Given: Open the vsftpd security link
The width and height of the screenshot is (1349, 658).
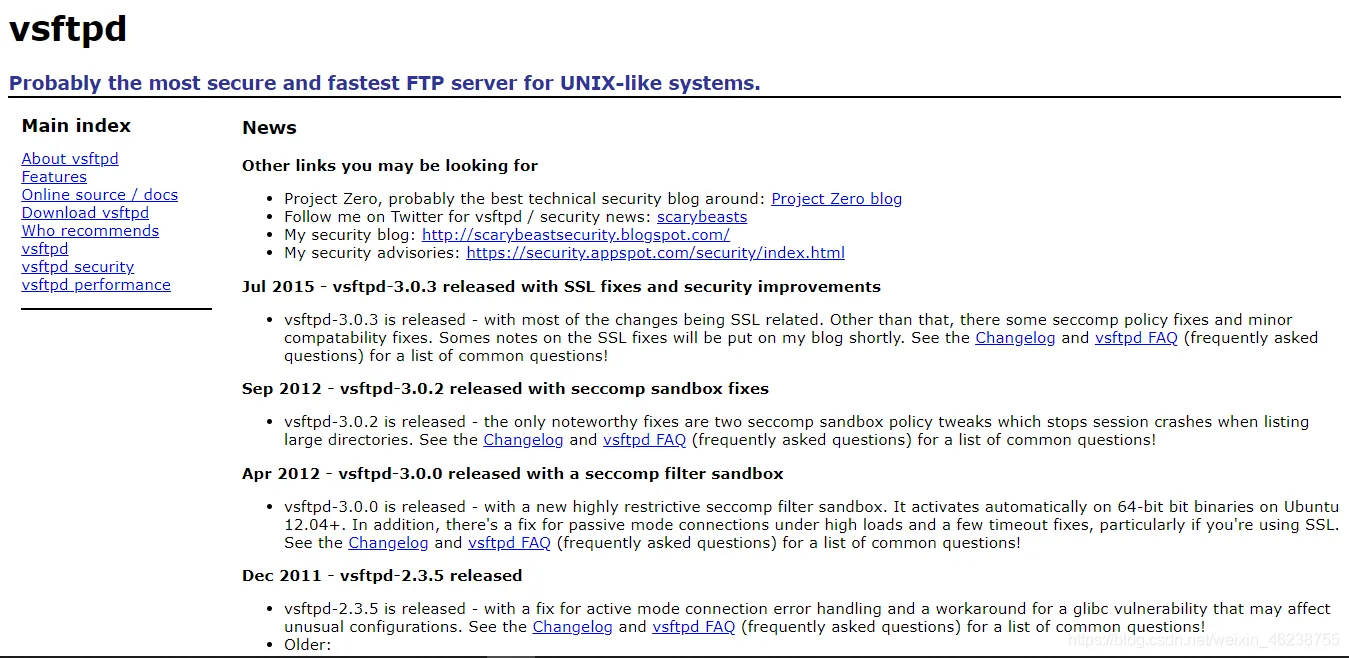Looking at the screenshot, I should (78, 267).
